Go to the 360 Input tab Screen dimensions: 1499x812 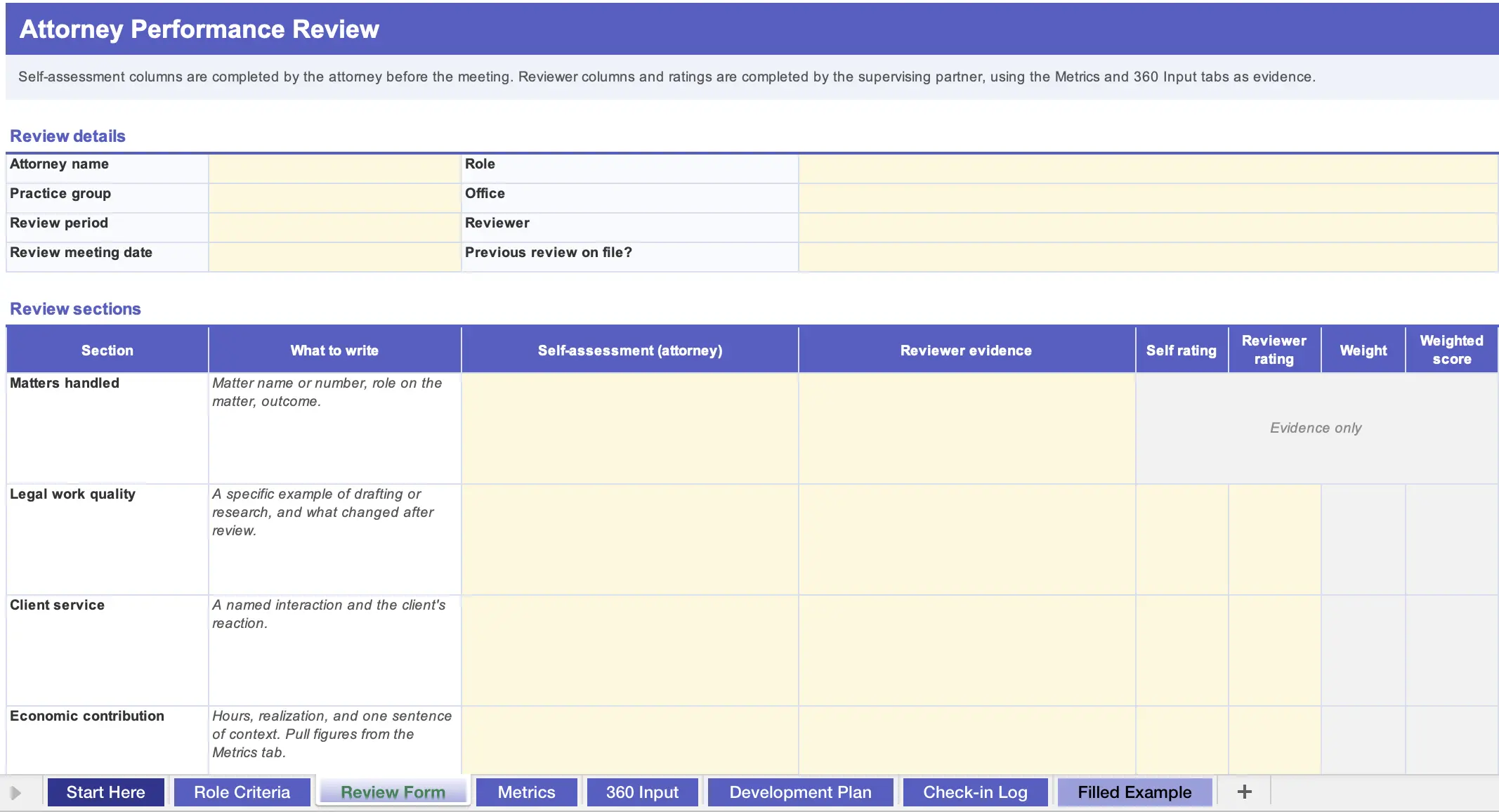(x=642, y=792)
